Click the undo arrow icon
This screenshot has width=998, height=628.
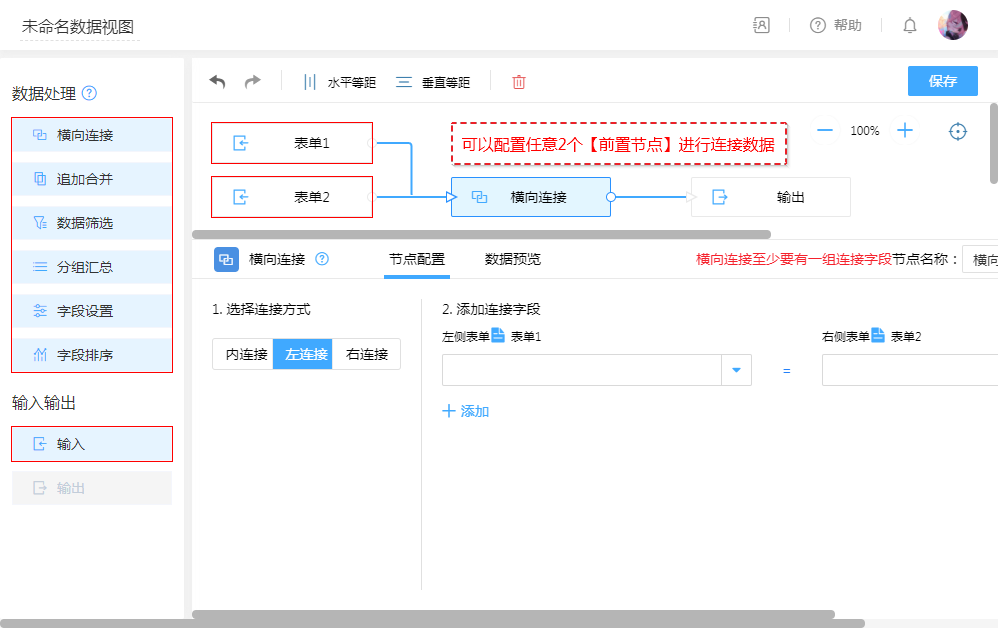[217, 82]
